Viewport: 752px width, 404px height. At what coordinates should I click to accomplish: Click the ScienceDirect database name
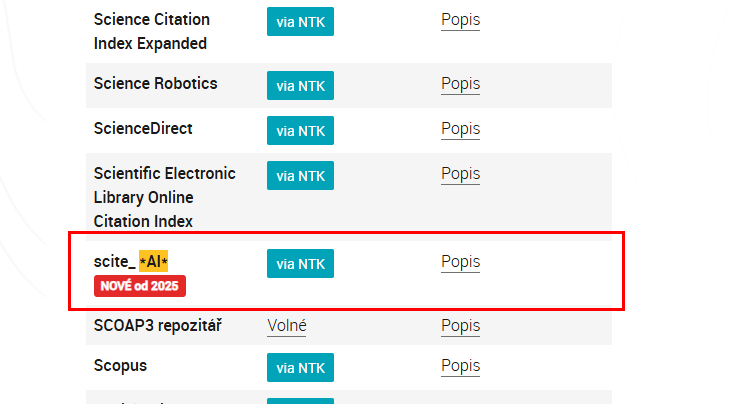coord(143,129)
